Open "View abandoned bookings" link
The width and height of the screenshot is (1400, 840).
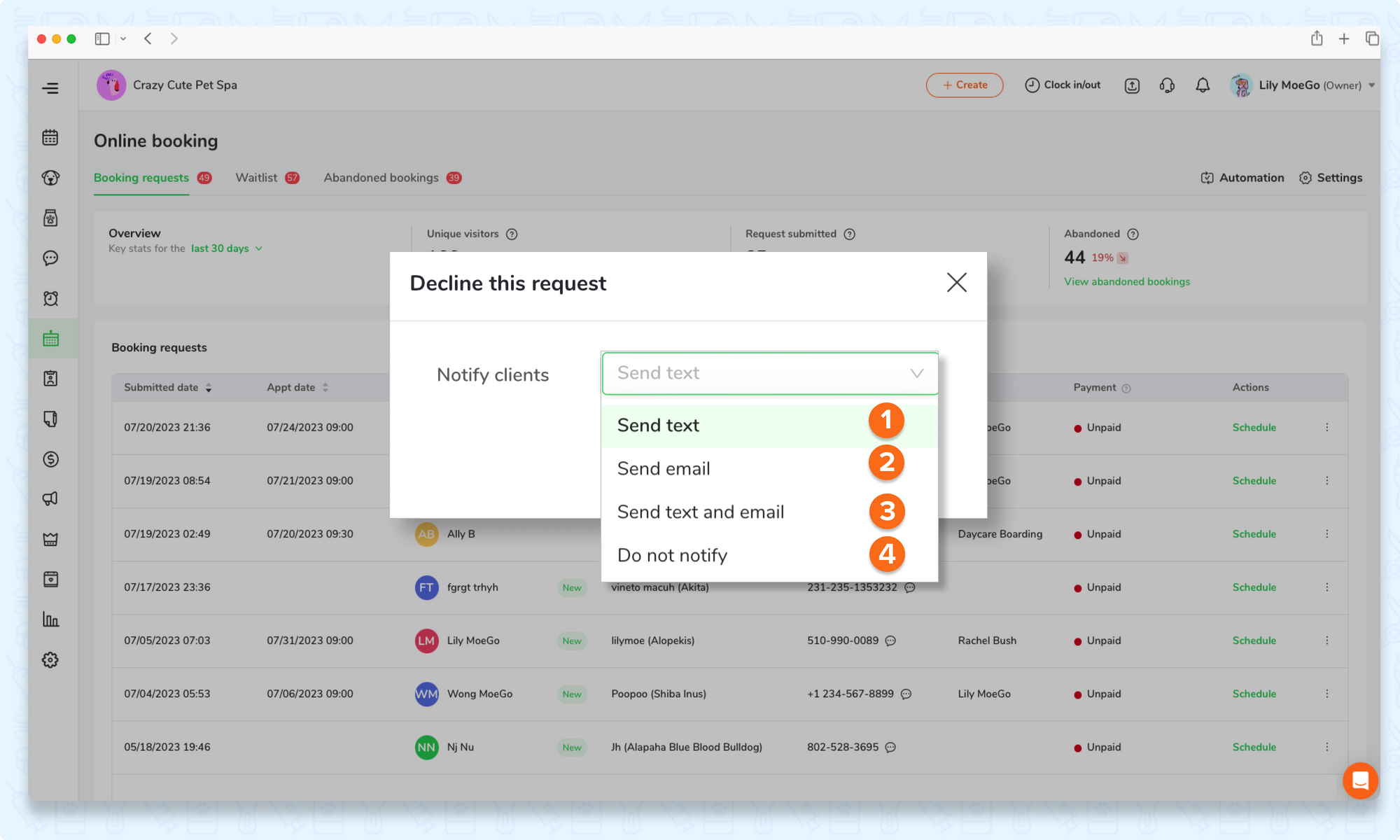[1127, 281]
